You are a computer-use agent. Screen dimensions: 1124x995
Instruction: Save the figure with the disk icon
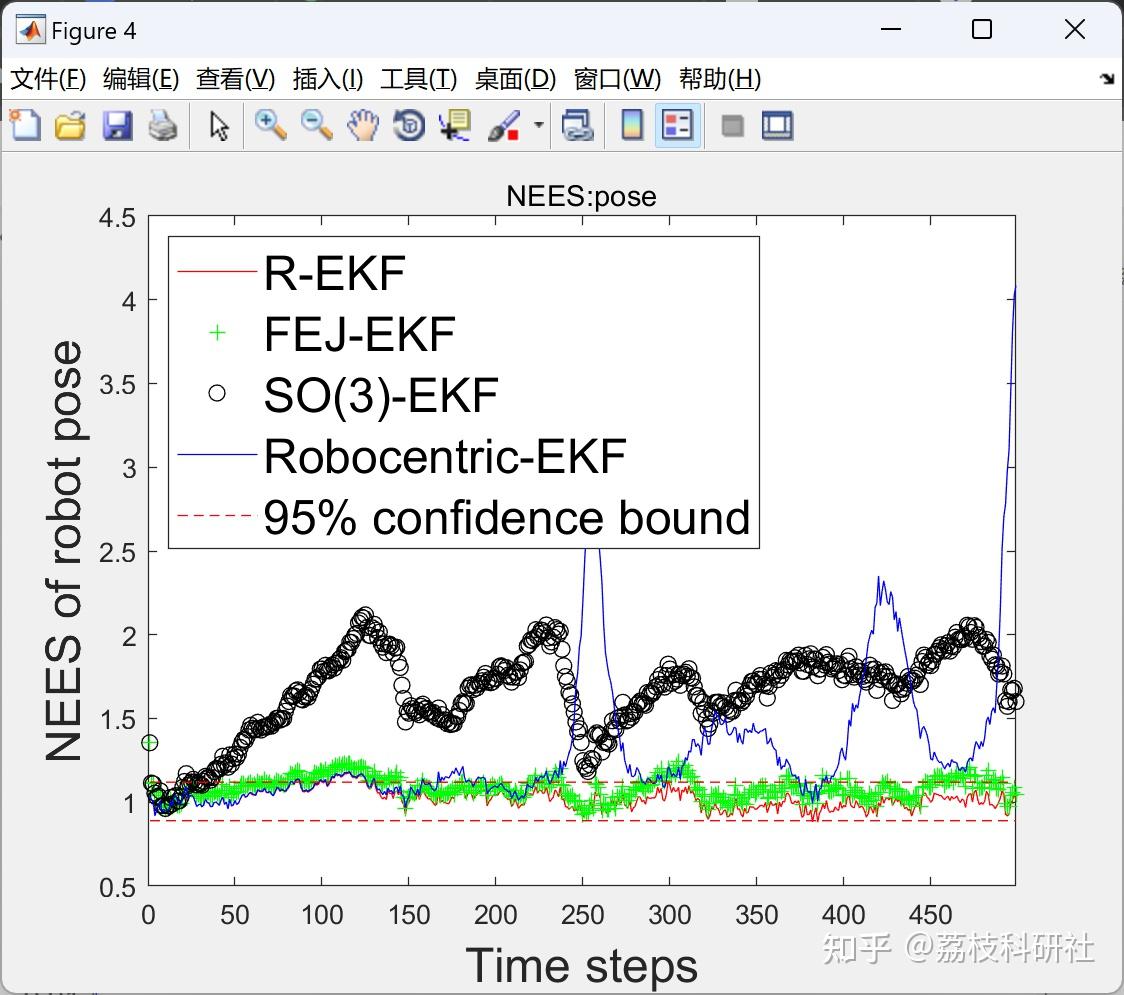pyautogui.click(x=117, y=125)
